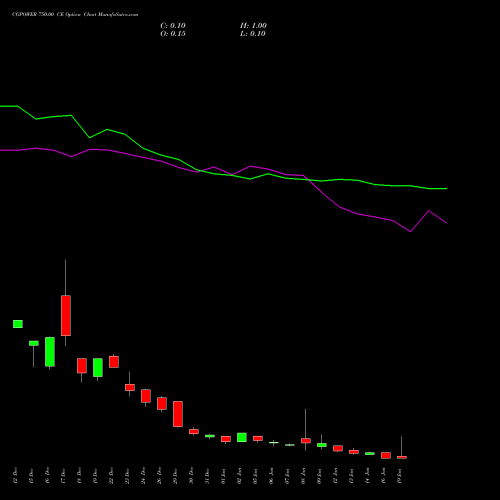Select the open value O: 0.15
This screenshot has width=500, height=500.
[x=173, y=34]
